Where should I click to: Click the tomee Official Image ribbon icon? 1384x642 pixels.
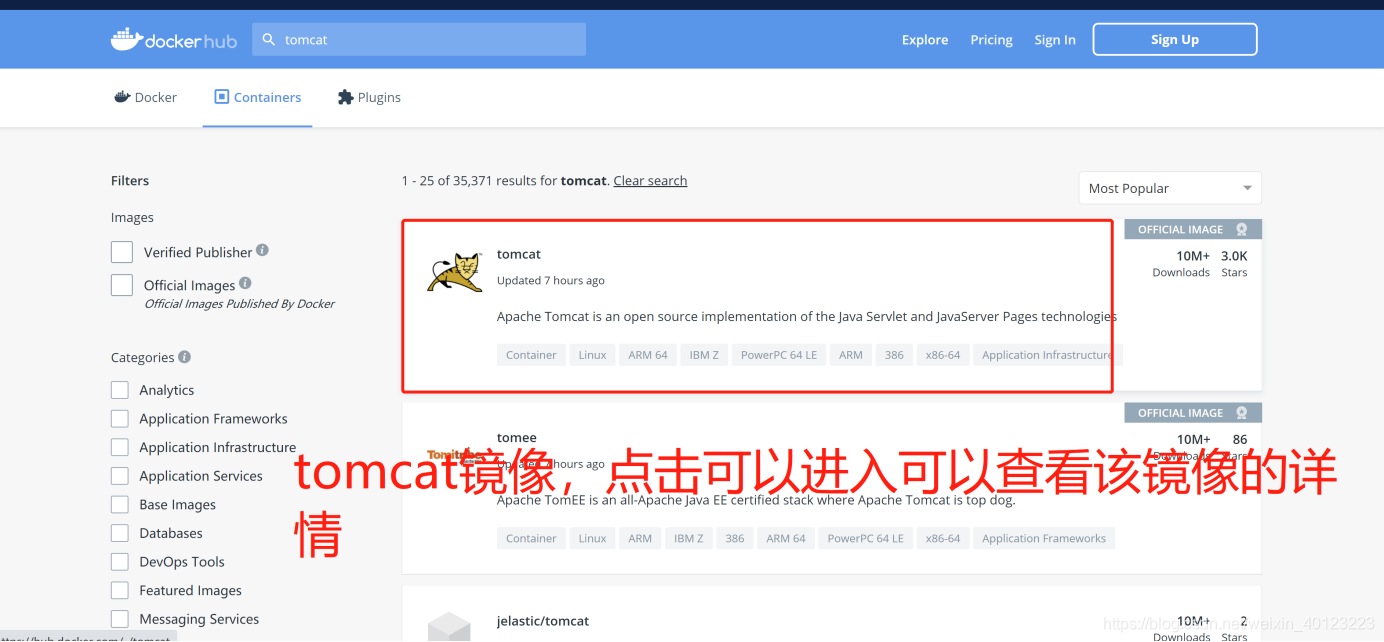point(1241,412)
